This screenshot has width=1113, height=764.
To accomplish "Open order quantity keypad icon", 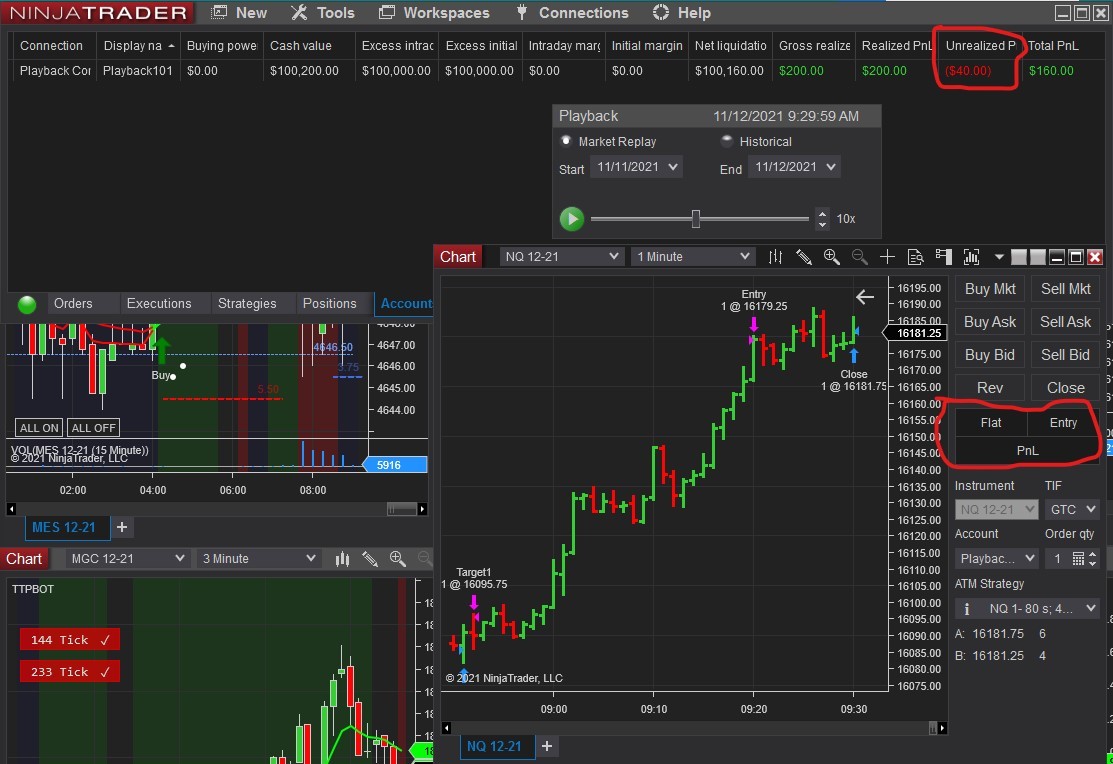I will point(1078,559).
